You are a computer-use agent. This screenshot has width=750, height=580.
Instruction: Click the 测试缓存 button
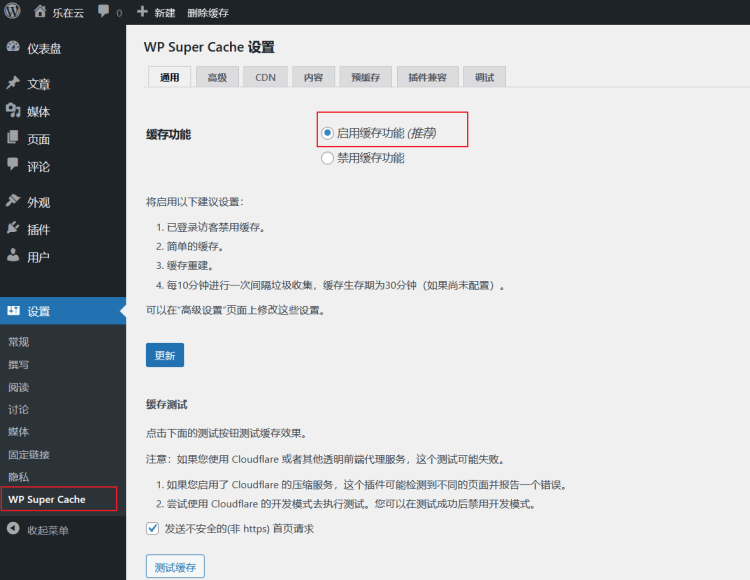(175, 567)
